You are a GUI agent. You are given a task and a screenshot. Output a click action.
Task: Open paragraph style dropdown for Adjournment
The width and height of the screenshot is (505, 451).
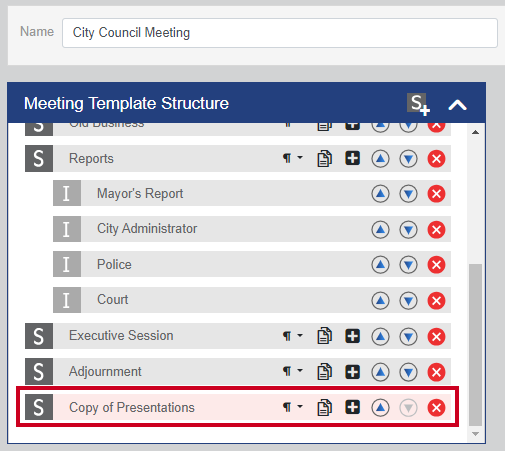[x=293, y=371]
